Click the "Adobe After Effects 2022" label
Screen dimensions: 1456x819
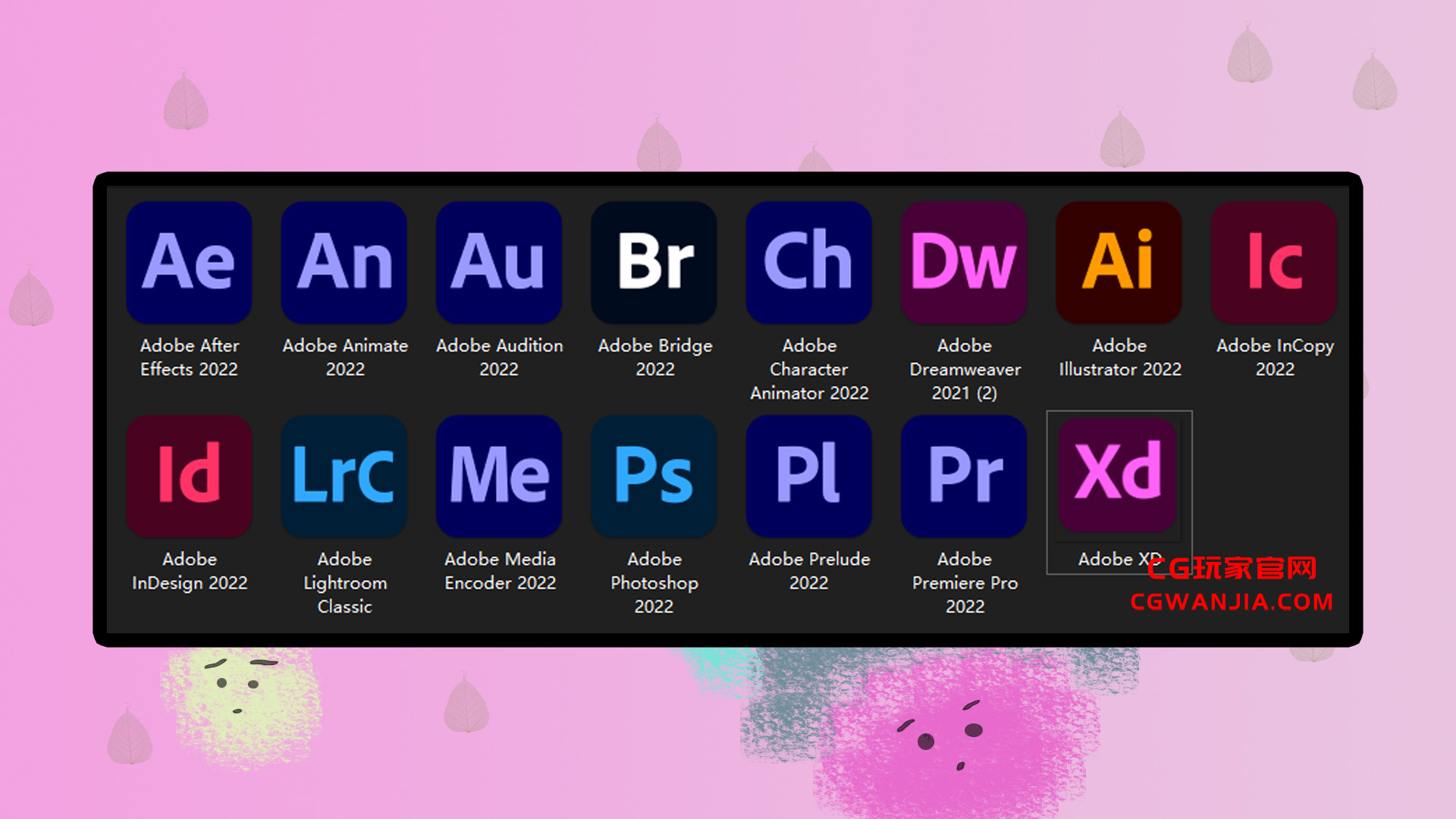click(x=190, y=357)
